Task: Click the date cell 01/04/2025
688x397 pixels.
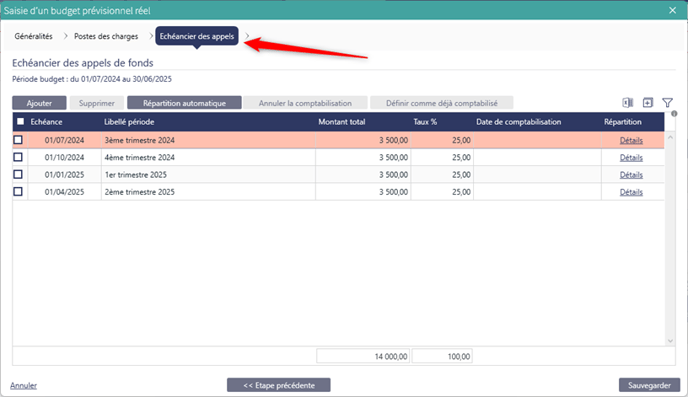Action: (64, 192)
